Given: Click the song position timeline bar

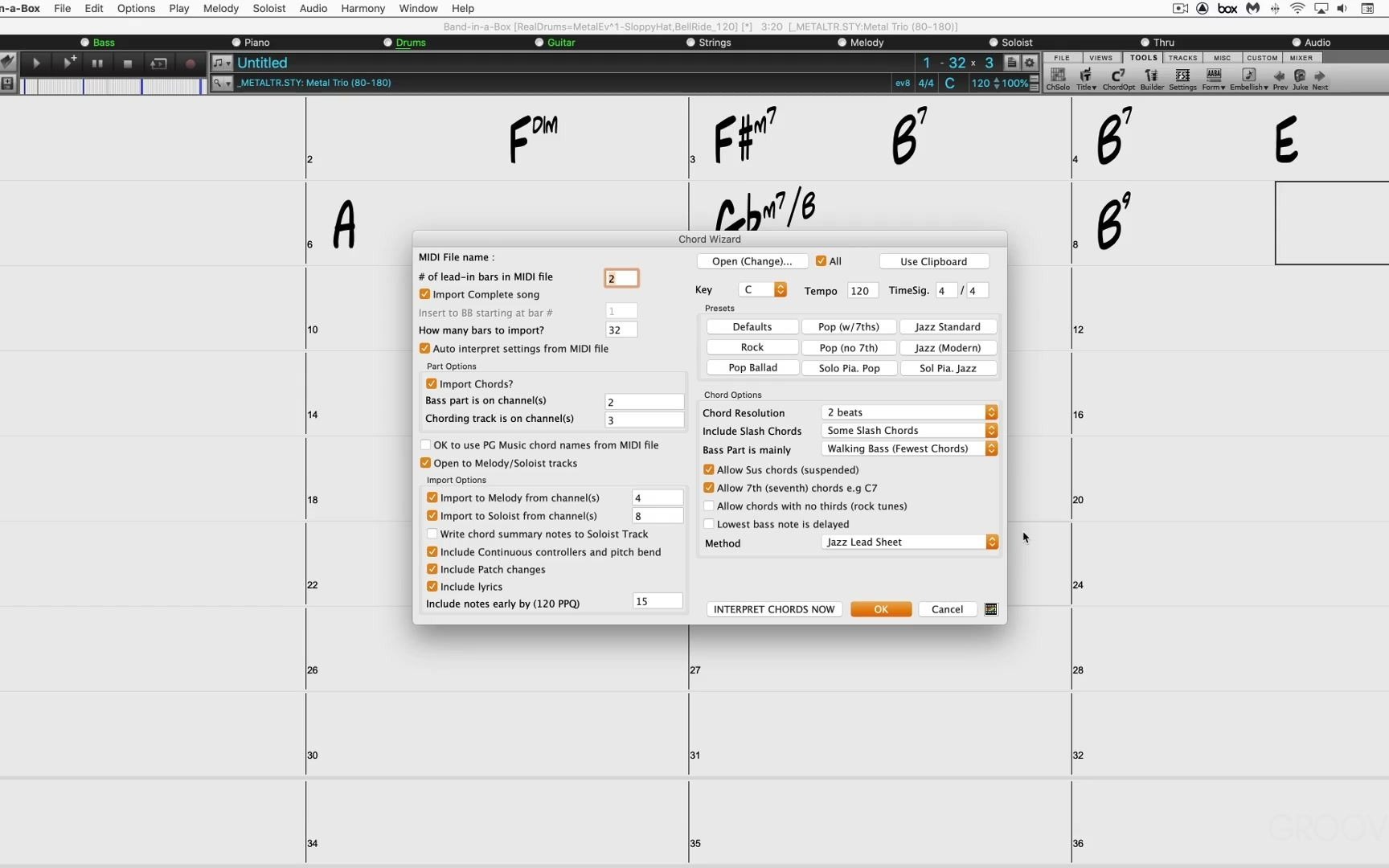Looking at the screenshot, I should [113, 86].
